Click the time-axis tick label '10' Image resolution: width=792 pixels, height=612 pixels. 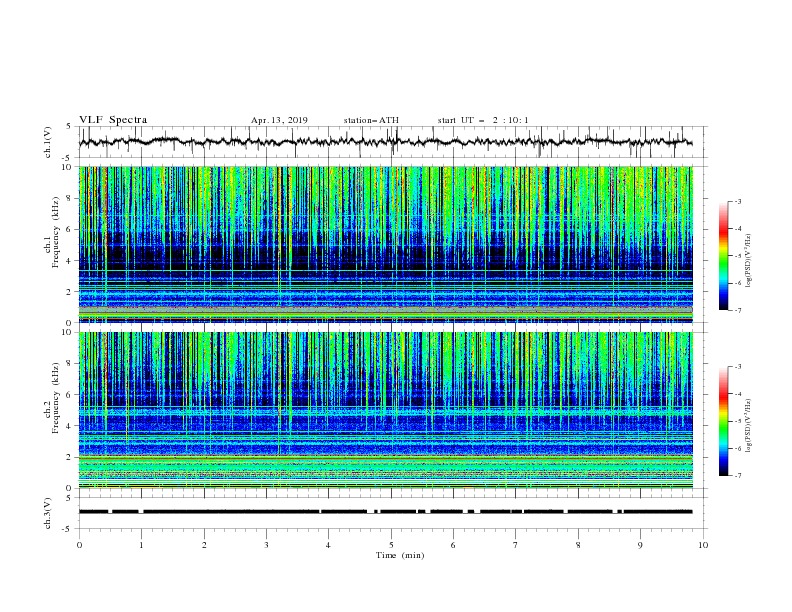[703, 545]
